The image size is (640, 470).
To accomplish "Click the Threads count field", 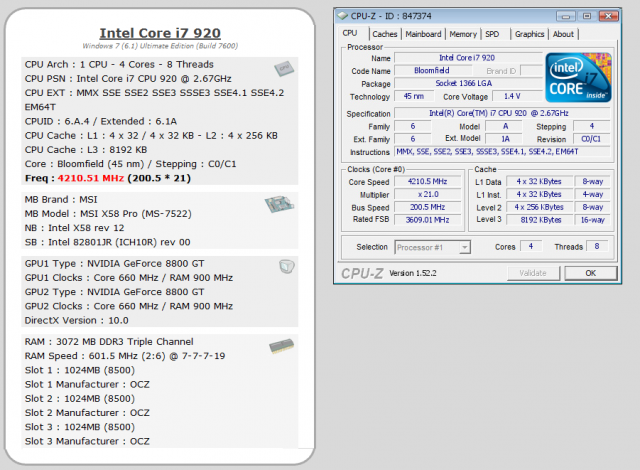I will pos(597,246).
